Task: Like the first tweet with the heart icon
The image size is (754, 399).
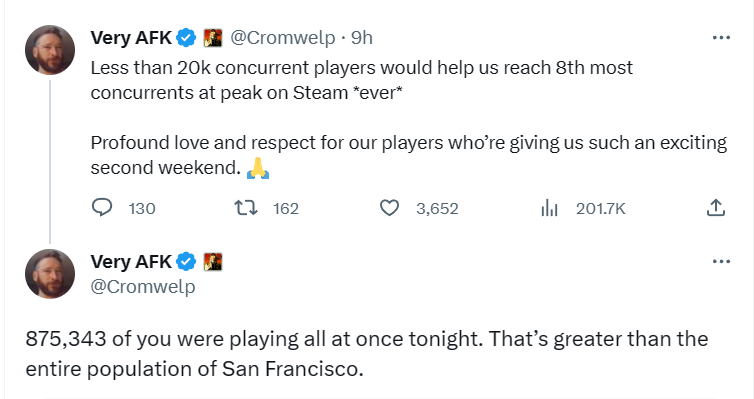Action: (389, 208)
